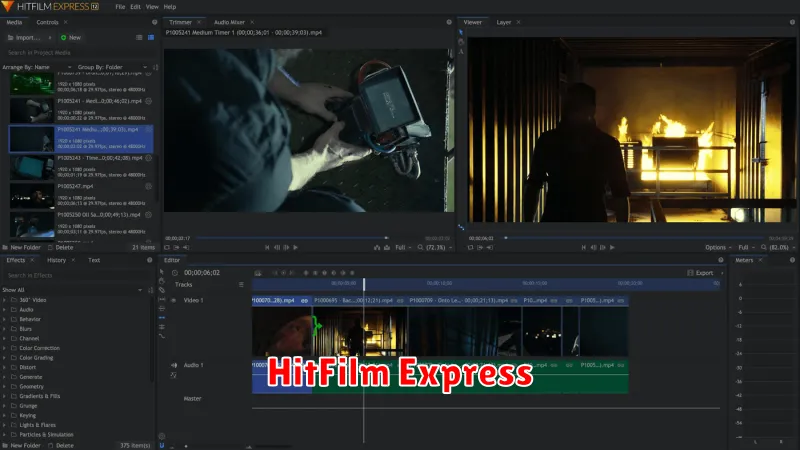The height and width of the screenshot is (450, 800).
Task: Click the Editor timecode clock icon
Action: click(175, 273)
